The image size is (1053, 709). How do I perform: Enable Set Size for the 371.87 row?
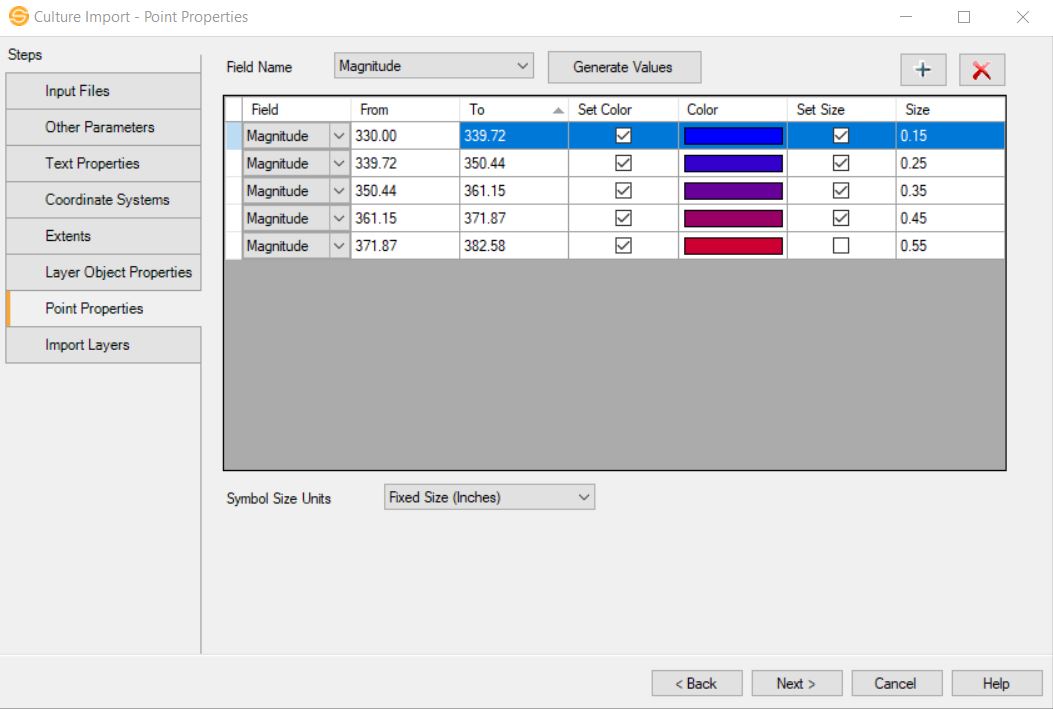pos(841,246)
